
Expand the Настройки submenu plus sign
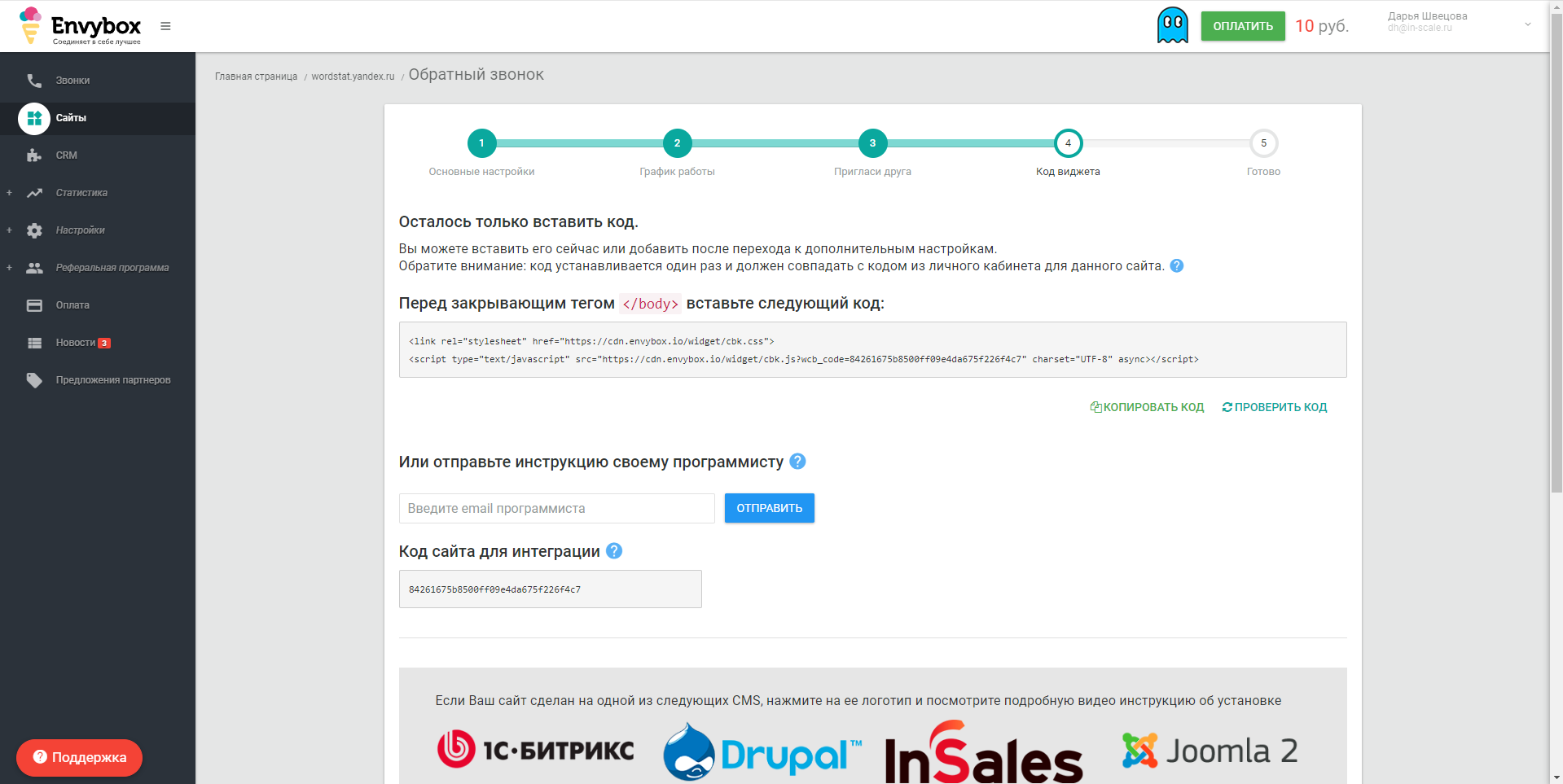click(x=9, y=230)
